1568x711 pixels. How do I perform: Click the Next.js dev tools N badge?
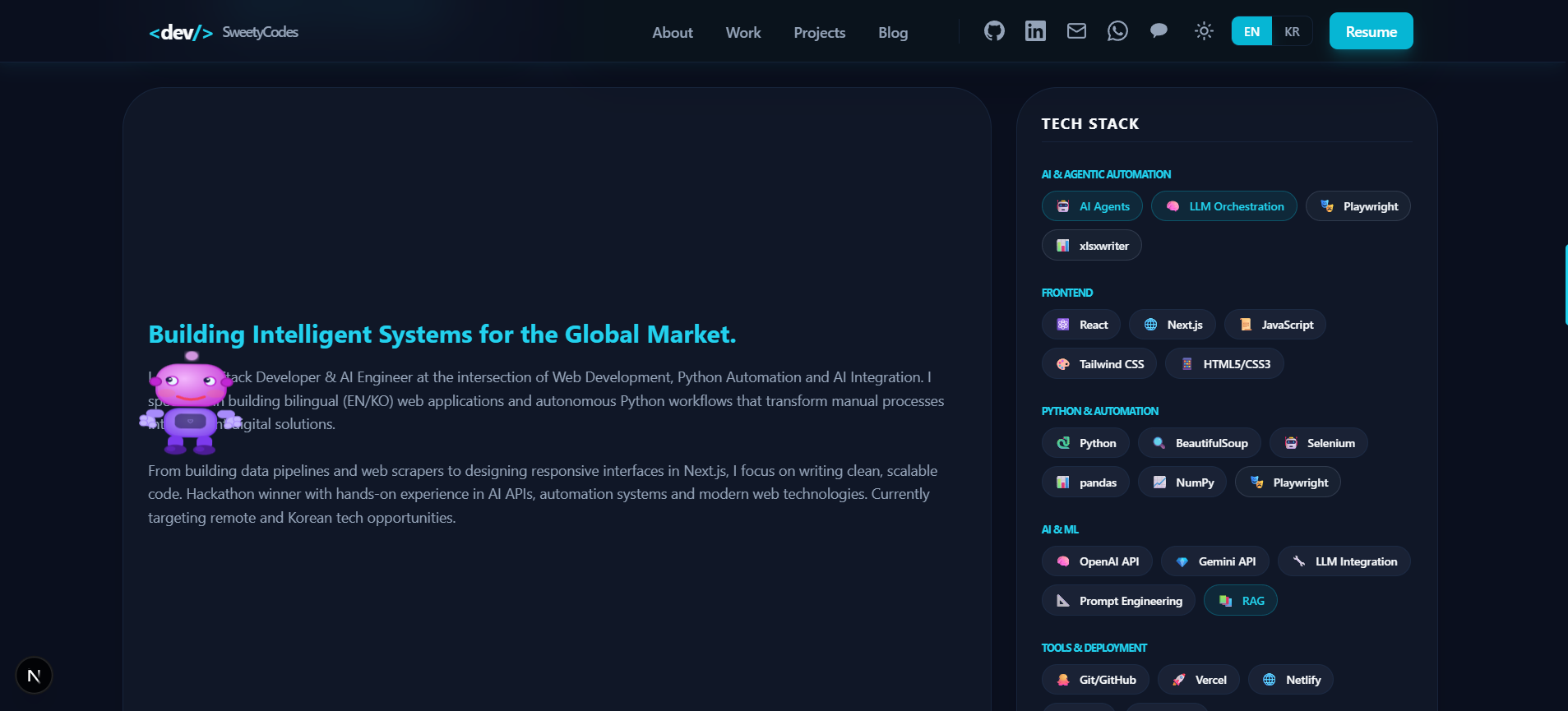click(x=34, y=676)
